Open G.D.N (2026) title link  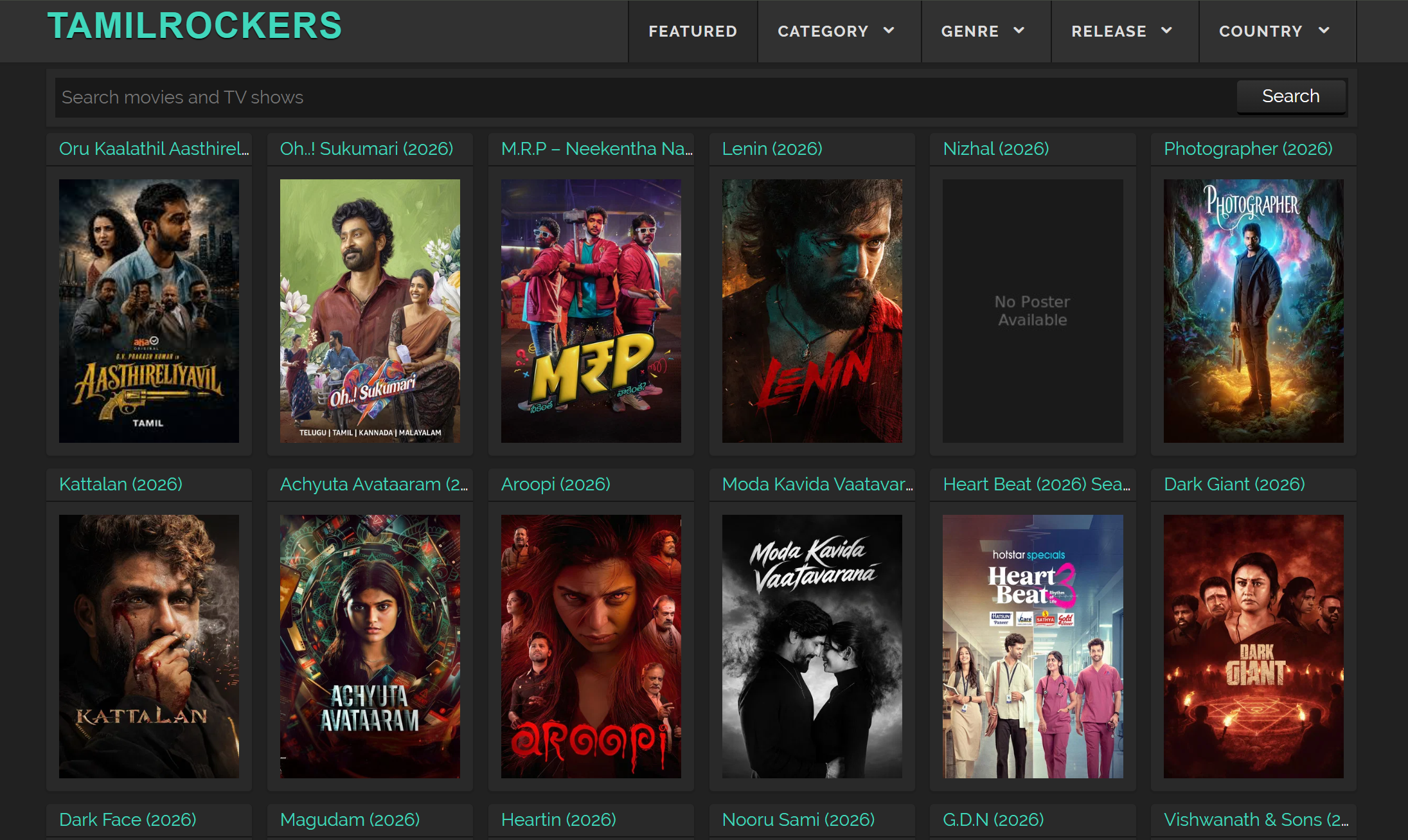coord(993,819)
